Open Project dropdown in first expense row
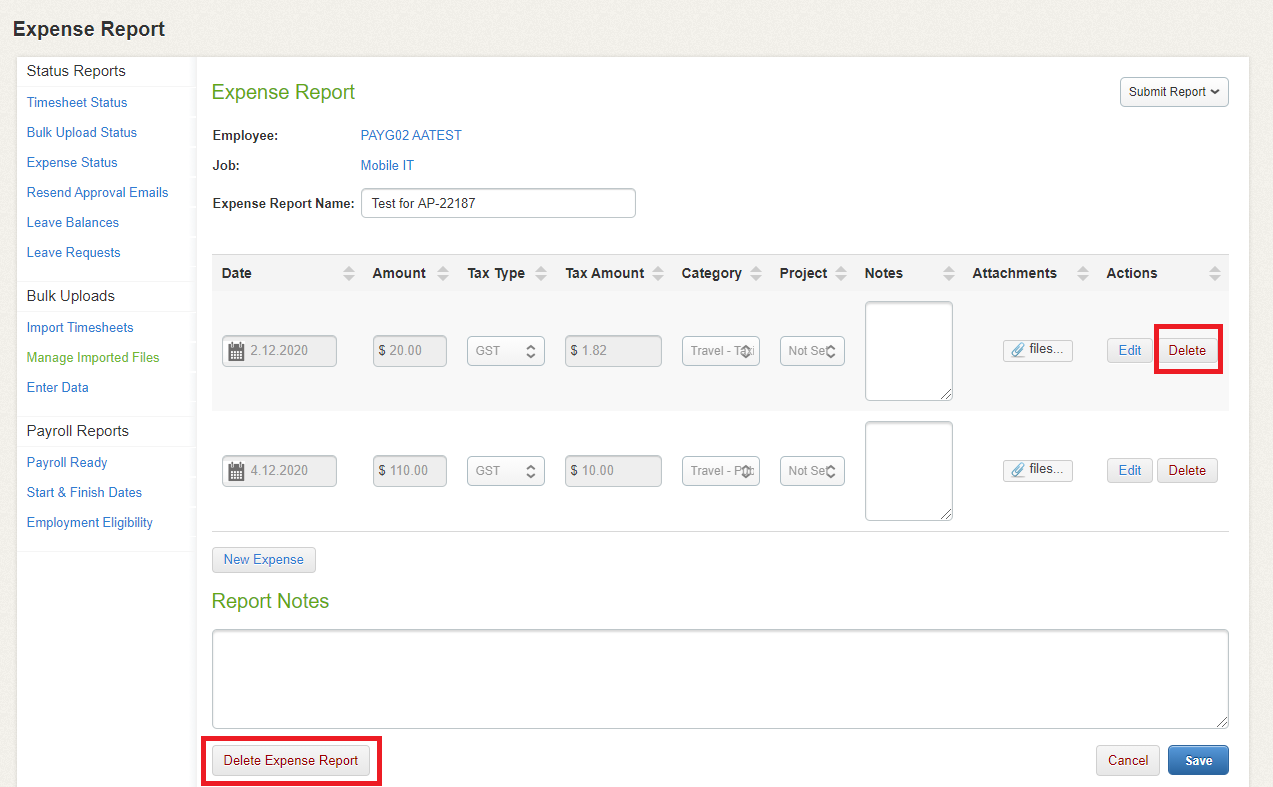The width and height of the screenshot is (1273, 787). pyautogui.click(x=812, y=351)
